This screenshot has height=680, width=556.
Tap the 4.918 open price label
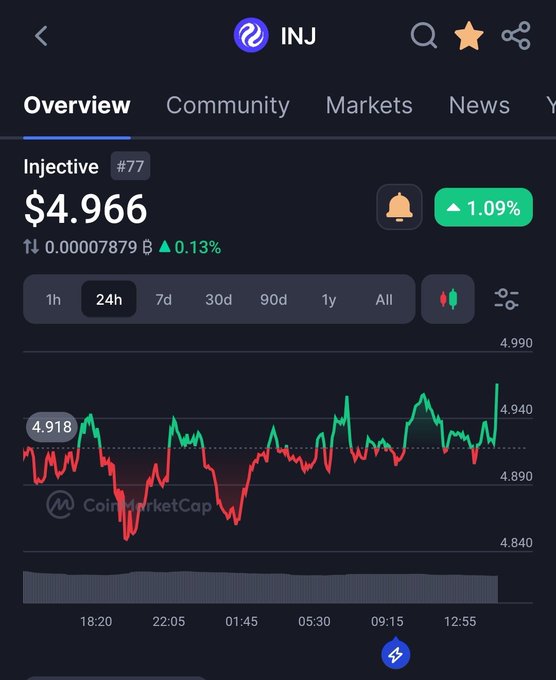(x=52, y=427)
